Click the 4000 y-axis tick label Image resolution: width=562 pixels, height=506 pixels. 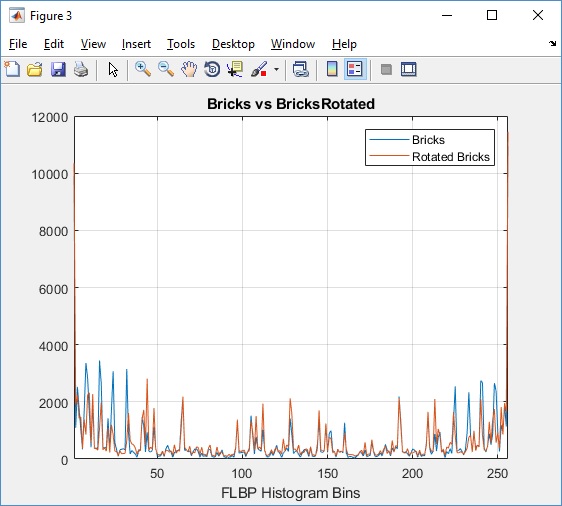[x=53, y=346]
